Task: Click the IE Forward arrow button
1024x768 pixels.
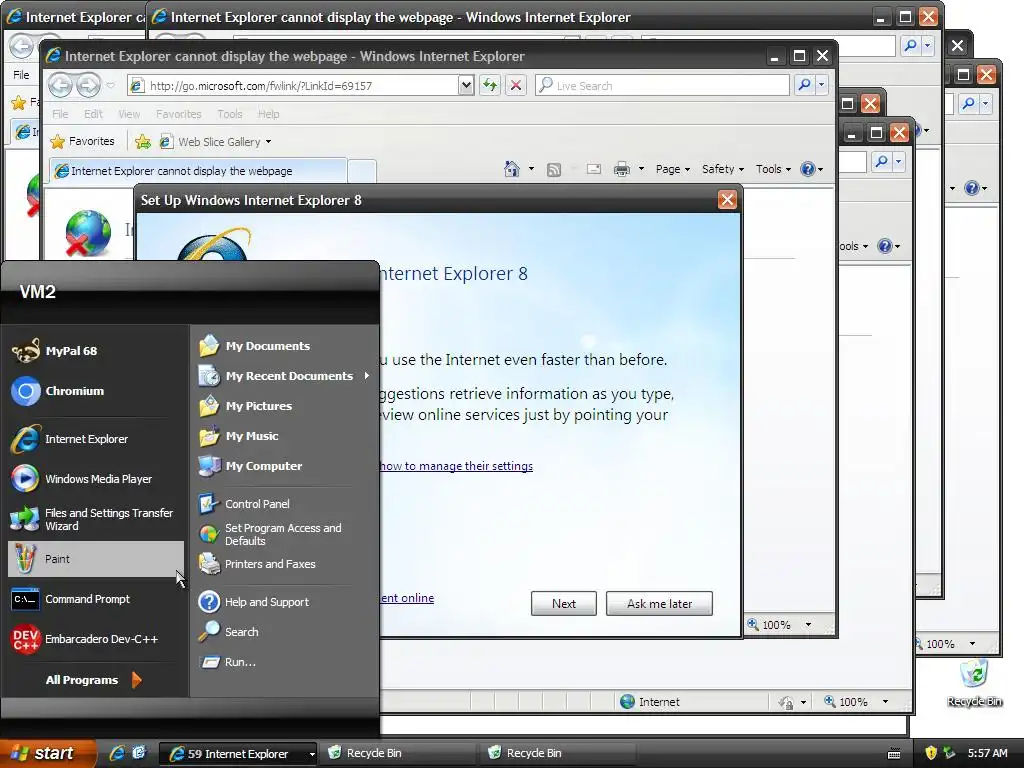Action: 88,85
